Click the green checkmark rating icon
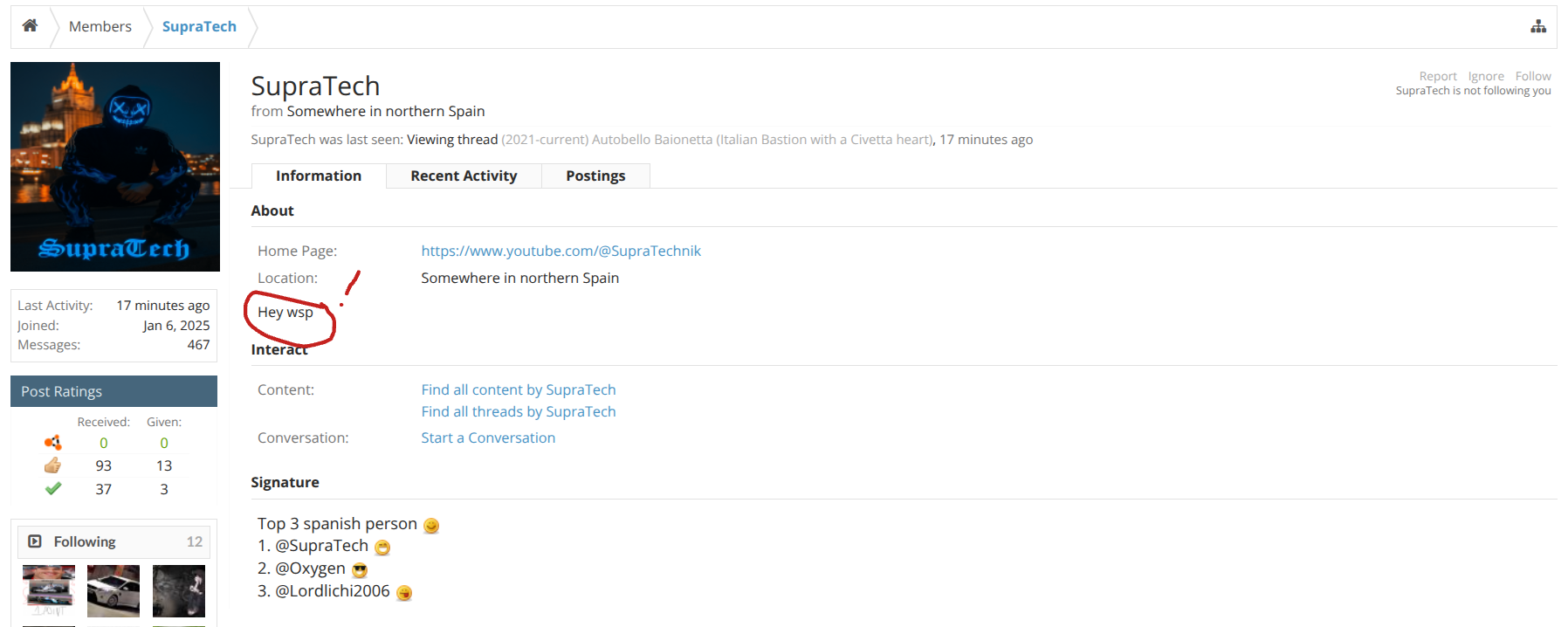 53,489
